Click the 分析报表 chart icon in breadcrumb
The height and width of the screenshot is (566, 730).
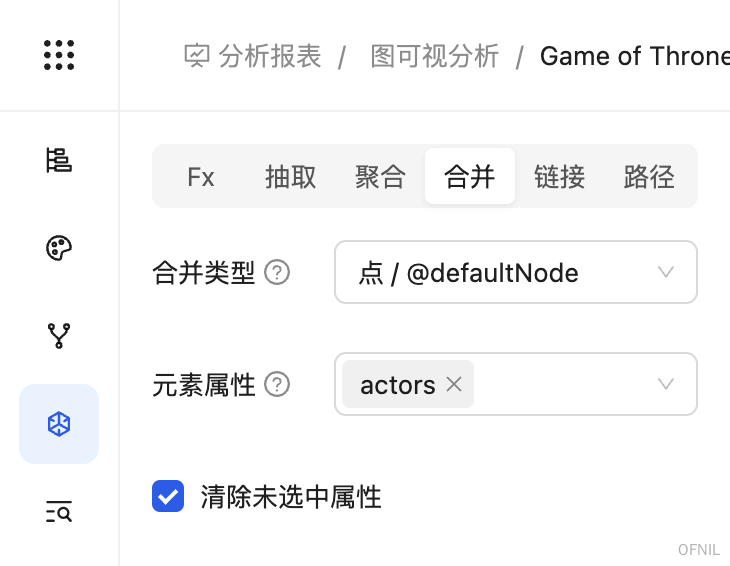[x=197, y=56]
